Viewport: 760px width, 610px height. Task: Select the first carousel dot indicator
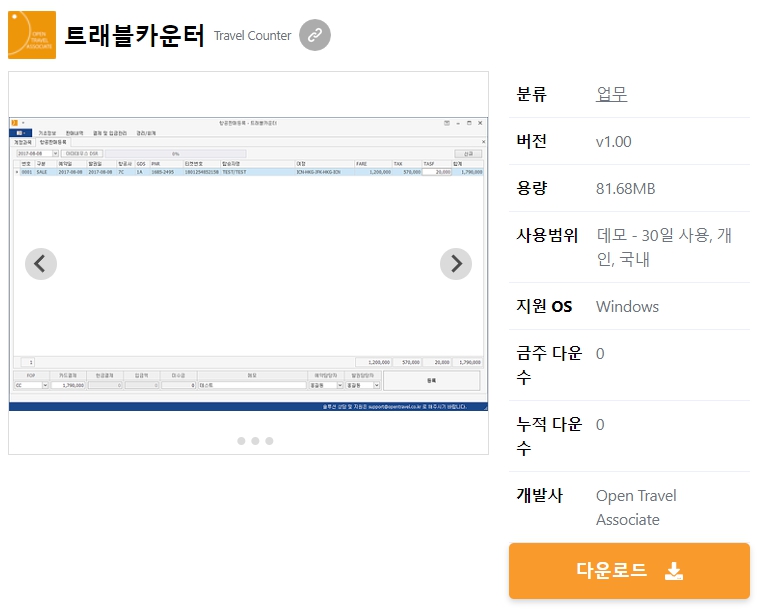[241, 441]
